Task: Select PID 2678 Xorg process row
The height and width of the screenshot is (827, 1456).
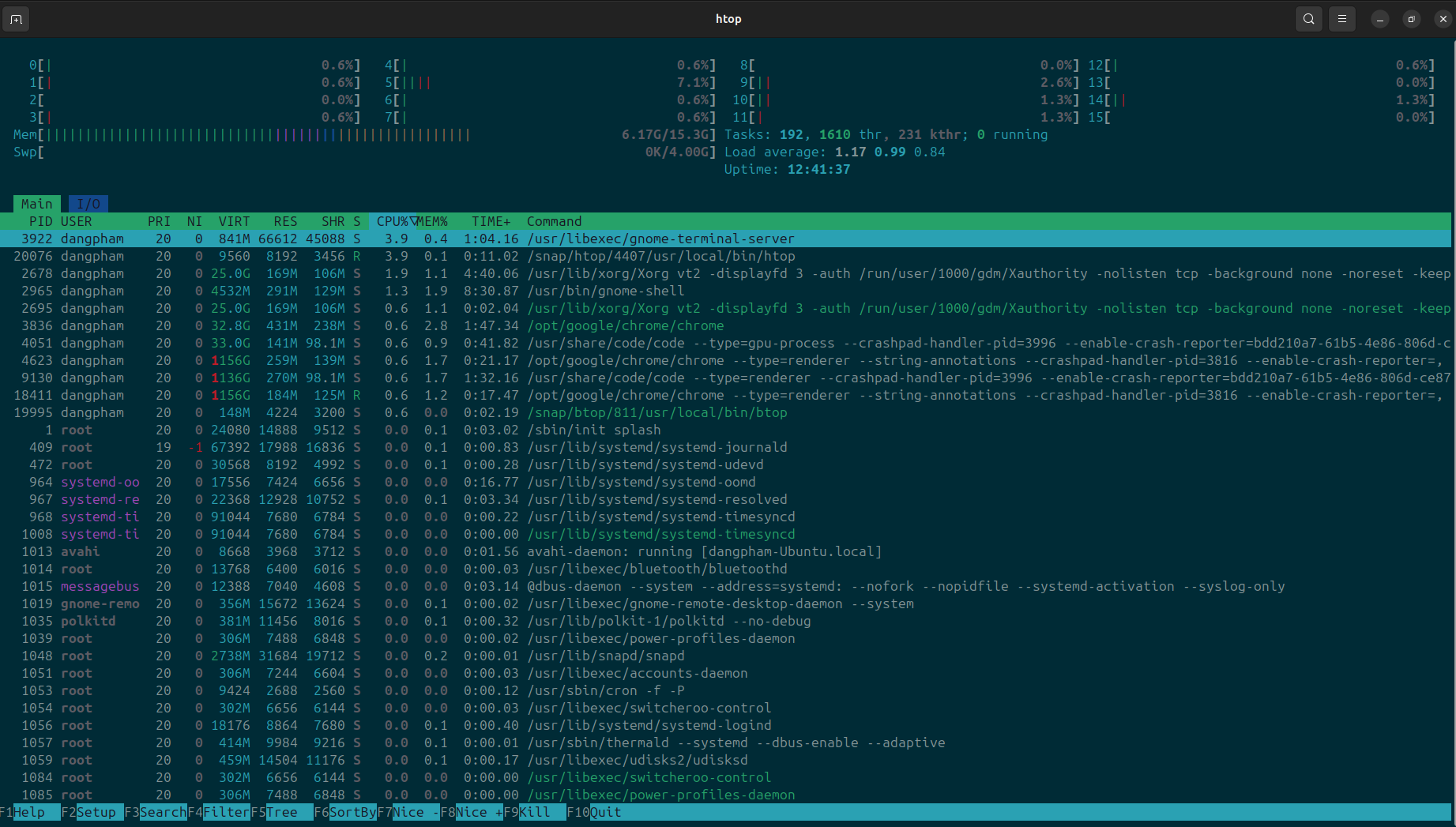Action: point(725,273)
